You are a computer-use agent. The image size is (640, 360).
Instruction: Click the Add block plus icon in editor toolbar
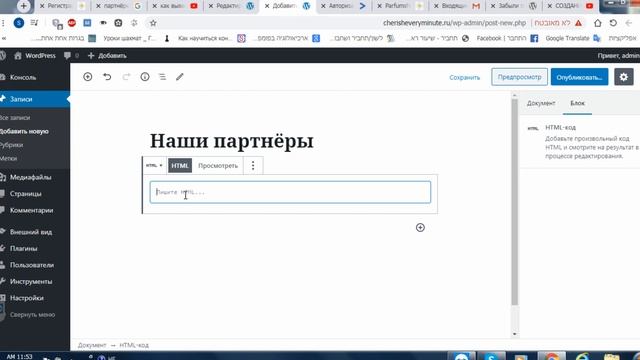[87, 77]
